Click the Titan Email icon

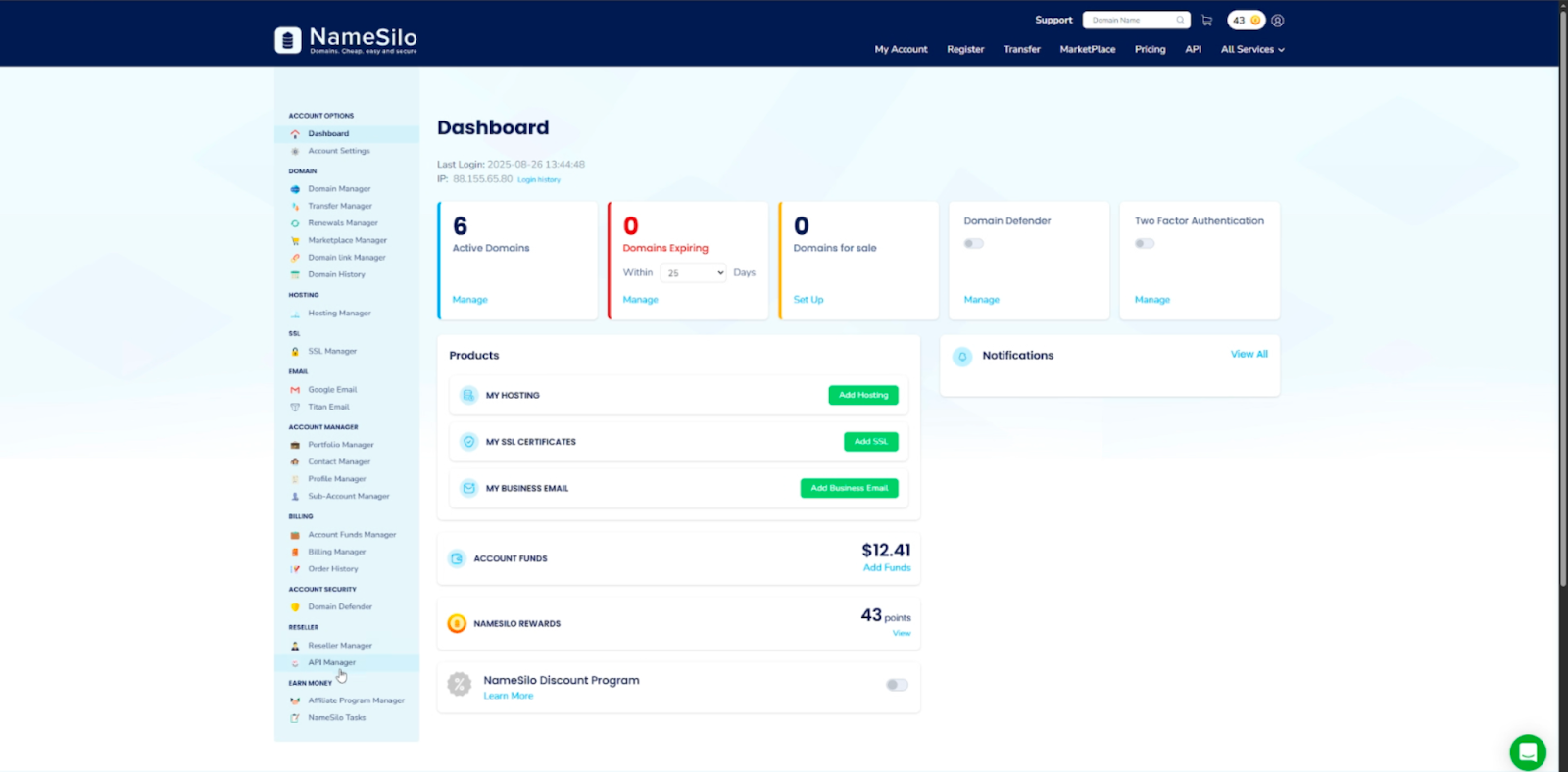295,407
